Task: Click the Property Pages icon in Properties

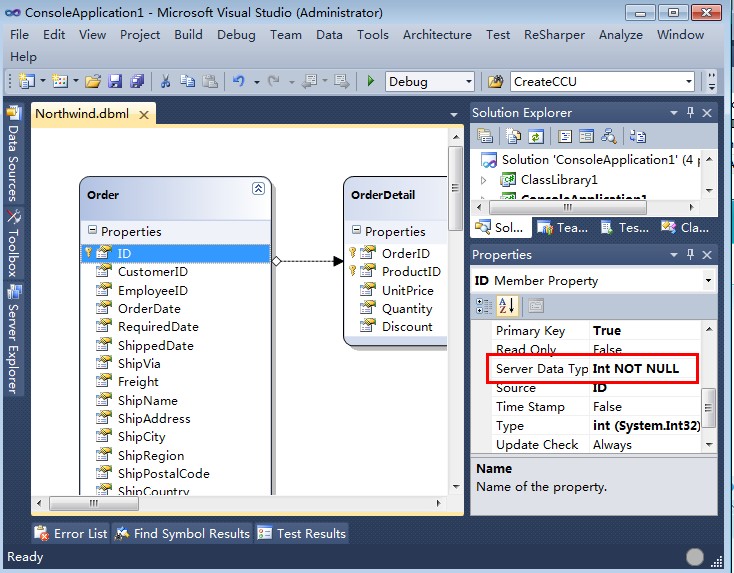Action: click(536, 306)
